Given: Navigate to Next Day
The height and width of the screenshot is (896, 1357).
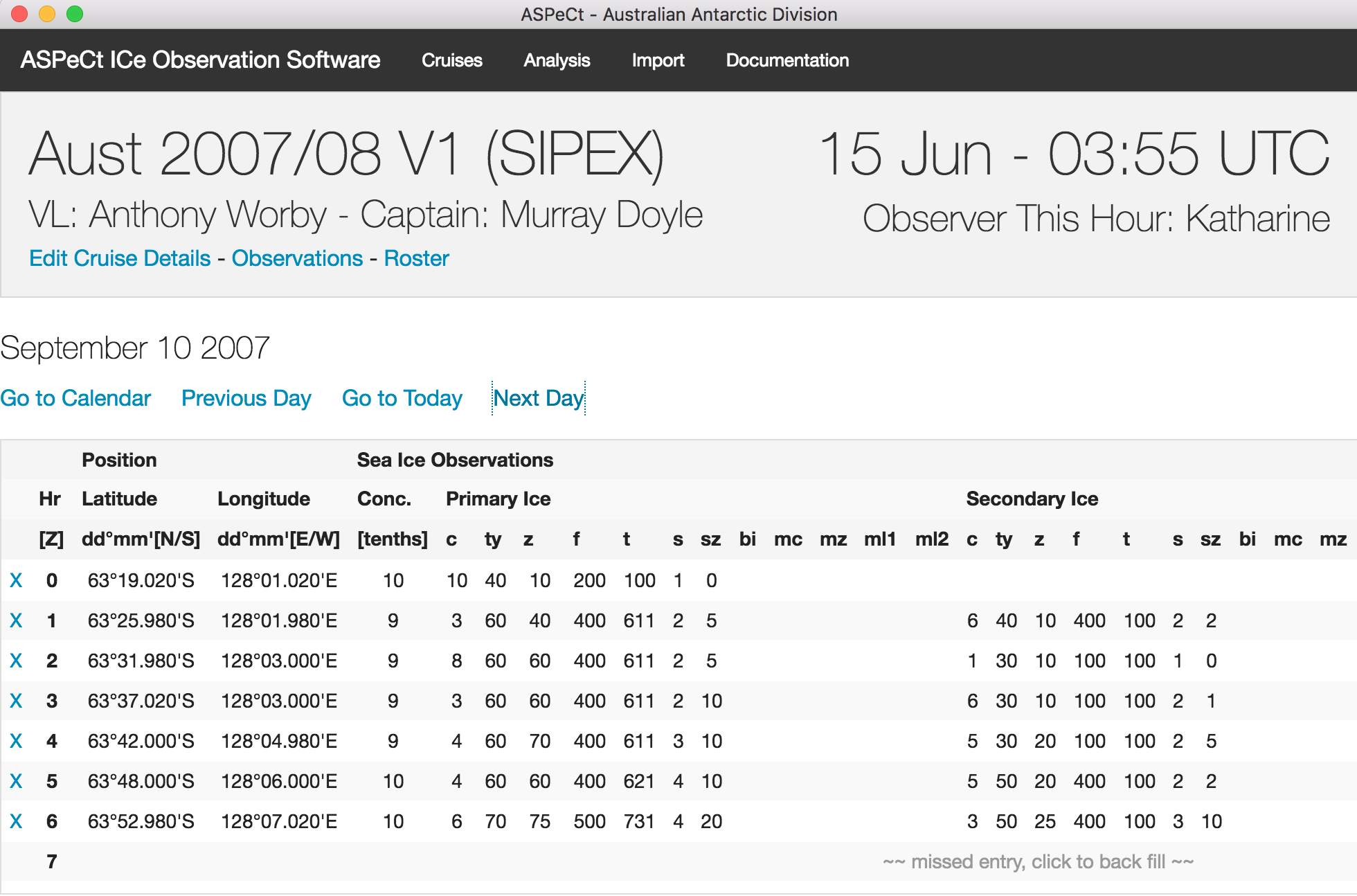Looking at the screenshot, I should [539, 398].
